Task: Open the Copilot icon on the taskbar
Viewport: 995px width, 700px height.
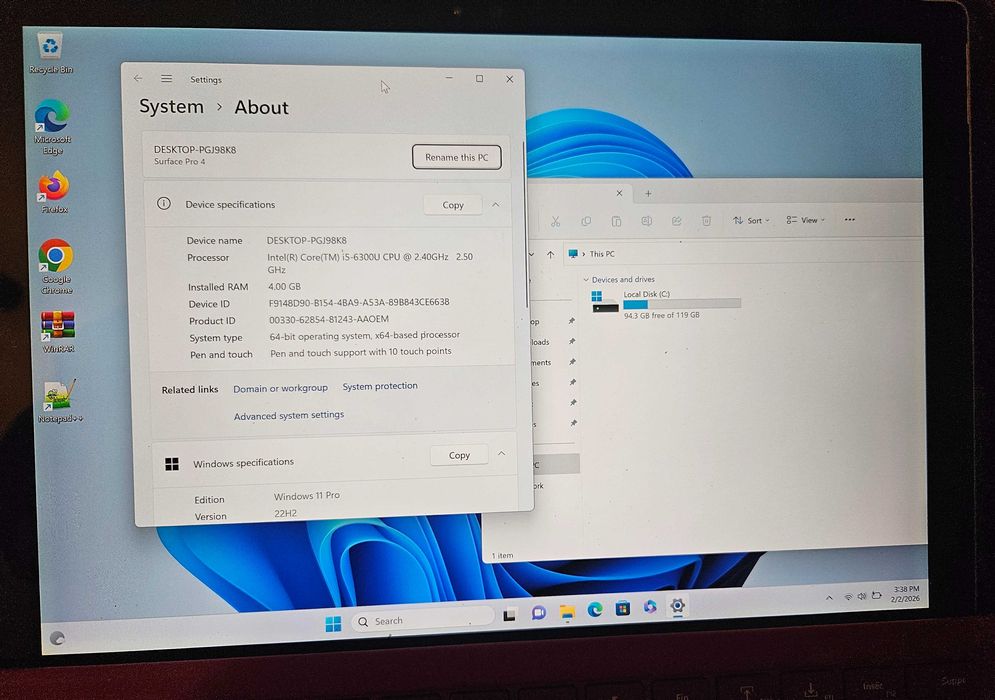Action: click(650, 607)
